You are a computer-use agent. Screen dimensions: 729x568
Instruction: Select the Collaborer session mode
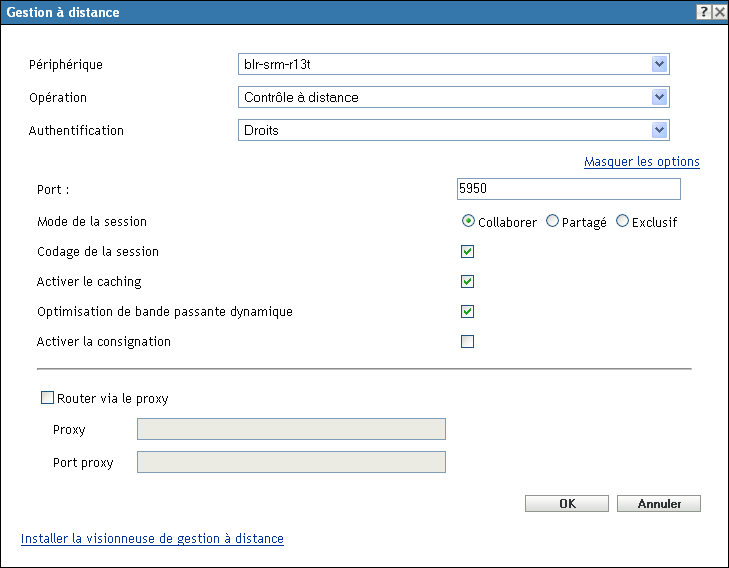coord(468,222)
